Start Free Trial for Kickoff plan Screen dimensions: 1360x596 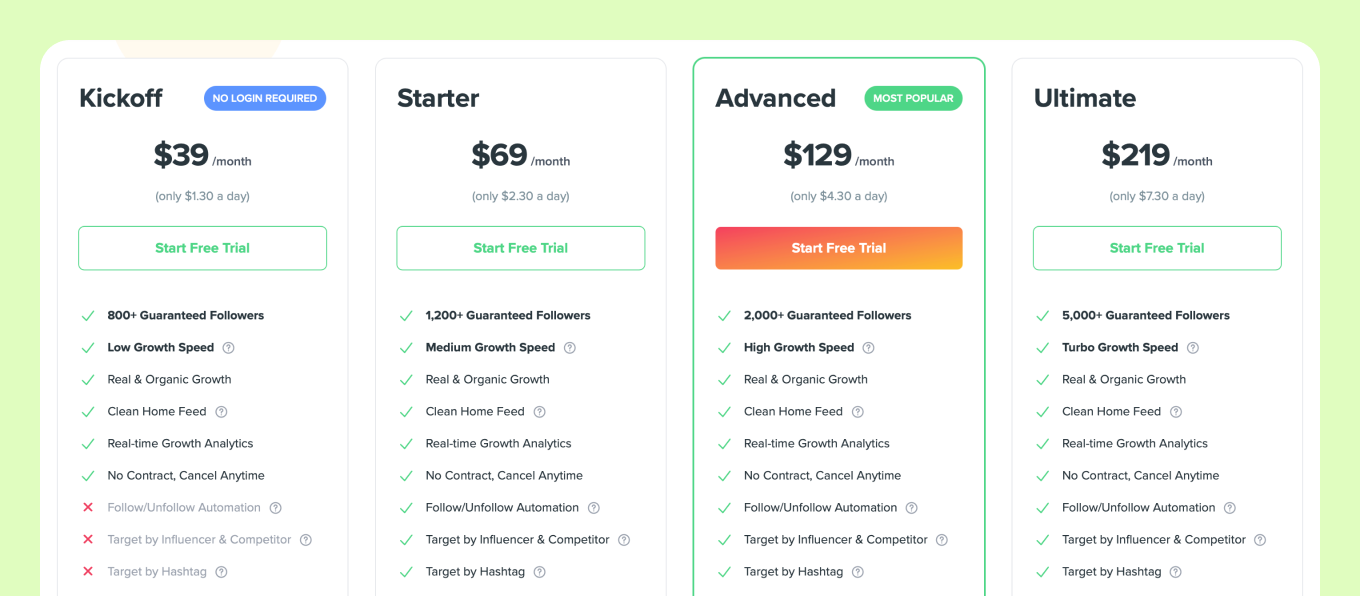[202, 248]
